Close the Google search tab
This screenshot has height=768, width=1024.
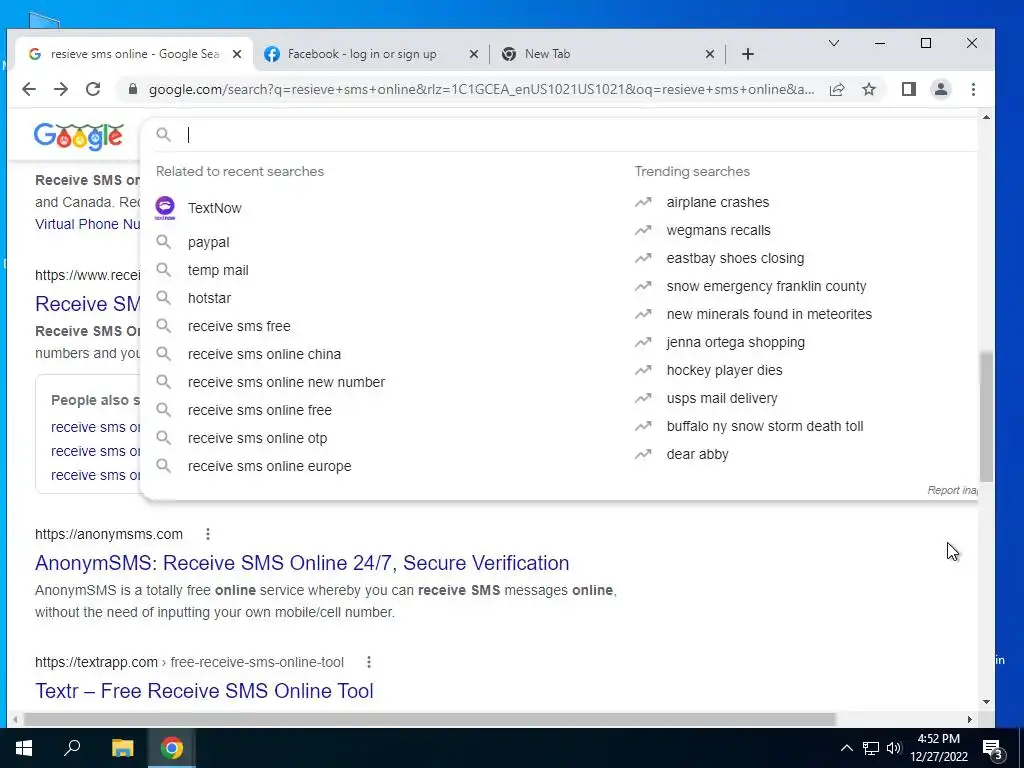click(237, 54)
